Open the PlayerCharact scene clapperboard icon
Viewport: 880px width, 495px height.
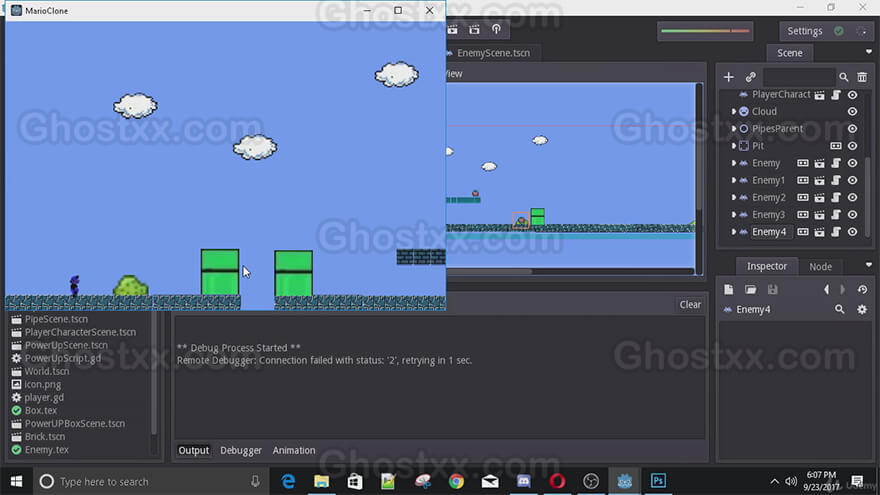tap(819, 95)
